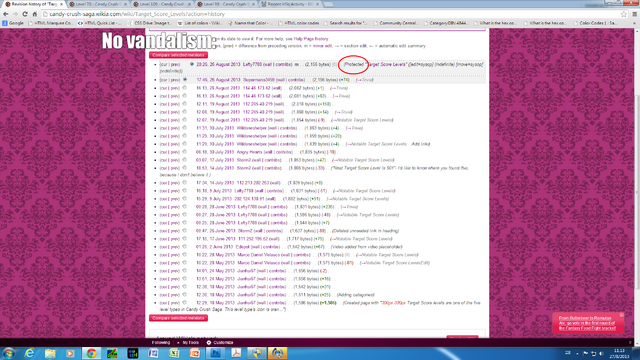Show hidden system tray icons arrow

click(x=577, y=353)
